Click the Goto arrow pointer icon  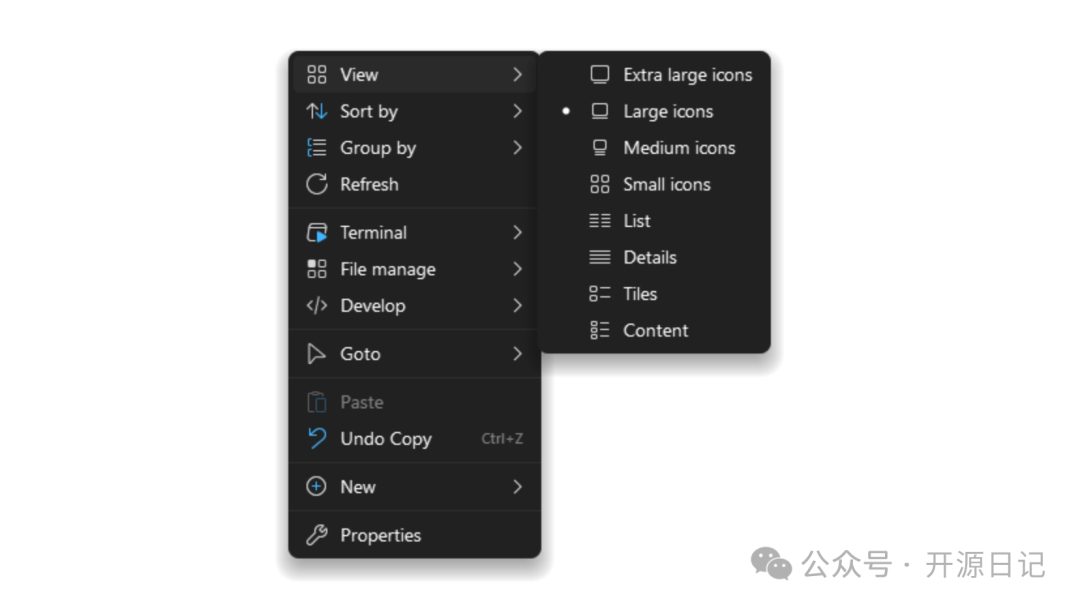(317, 354)
